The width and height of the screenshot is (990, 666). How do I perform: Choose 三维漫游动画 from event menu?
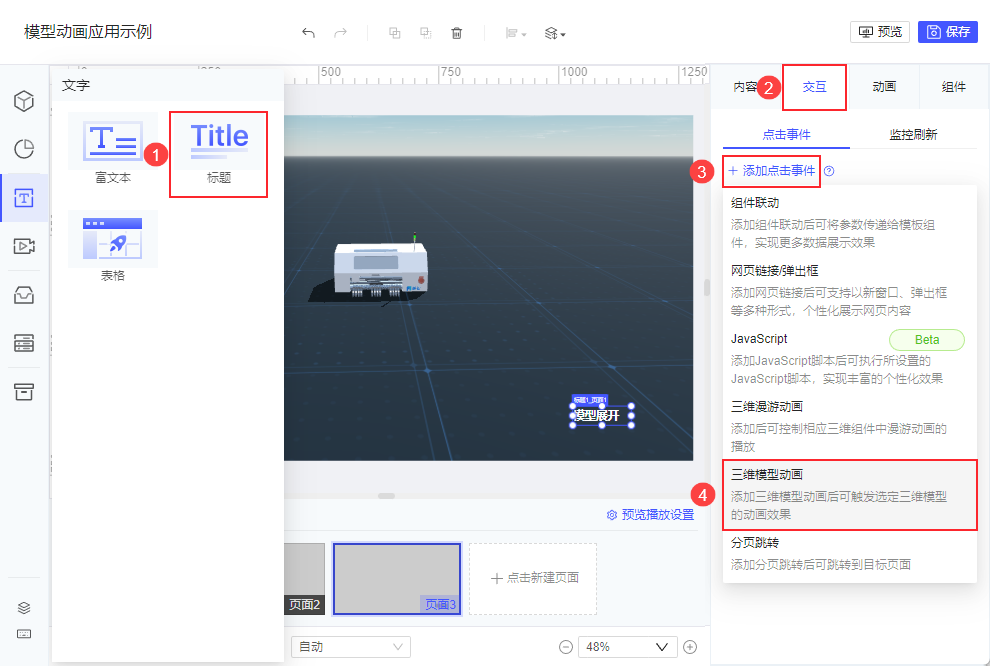tap(850, 426)
